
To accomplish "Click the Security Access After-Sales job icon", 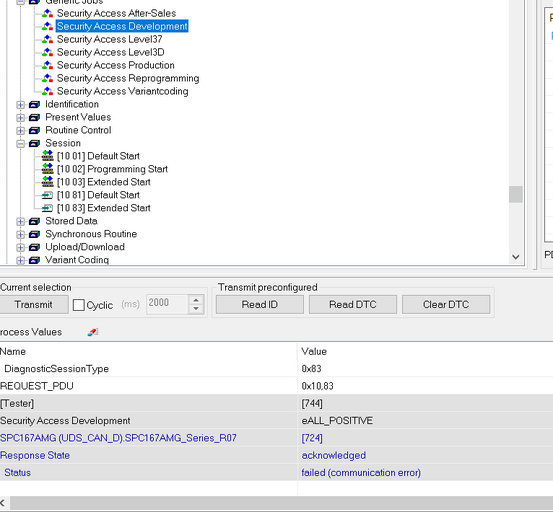I will pyautogui.click(x=47, y=14).
